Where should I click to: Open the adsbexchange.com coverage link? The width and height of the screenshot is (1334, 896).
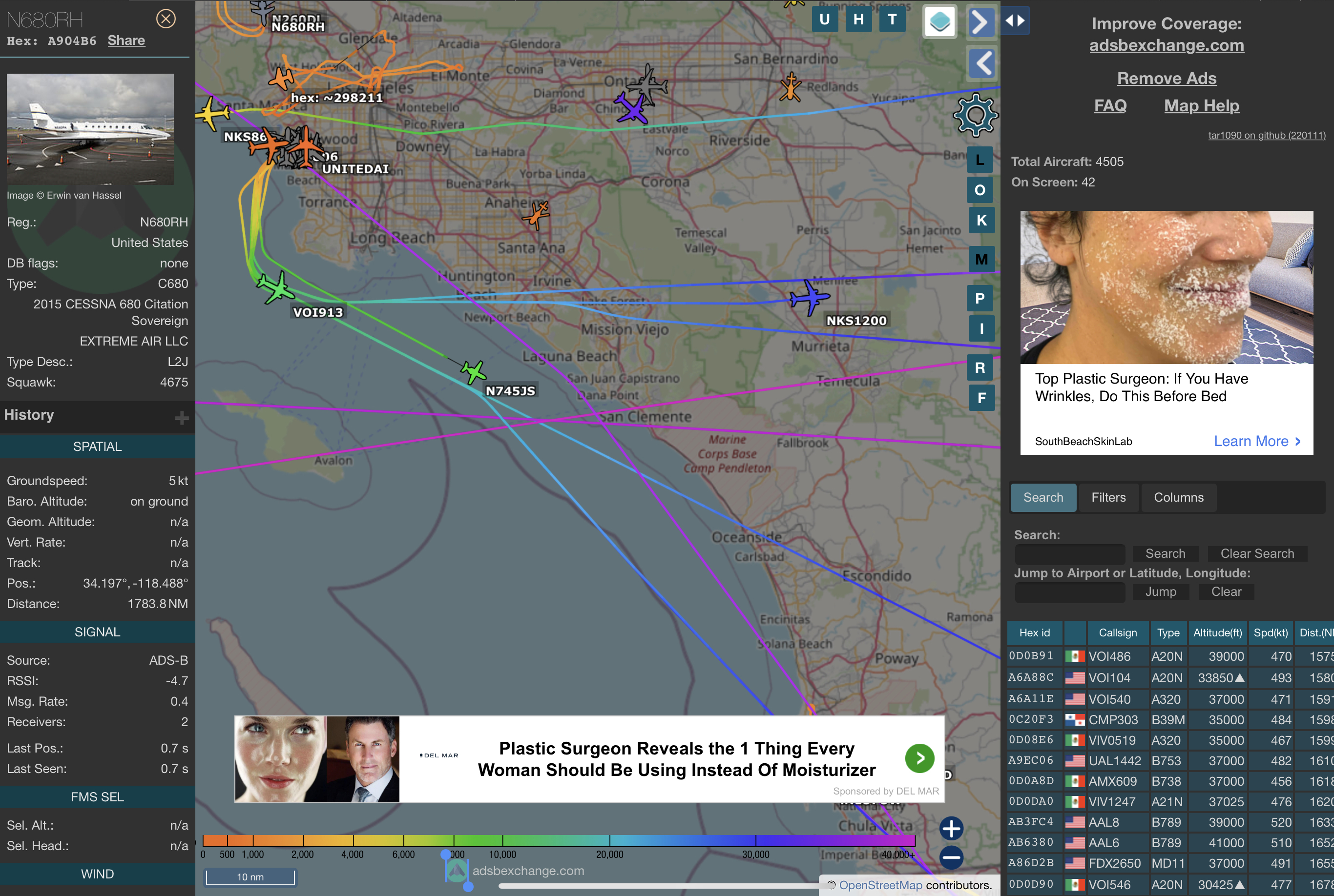pos(1167,45)
